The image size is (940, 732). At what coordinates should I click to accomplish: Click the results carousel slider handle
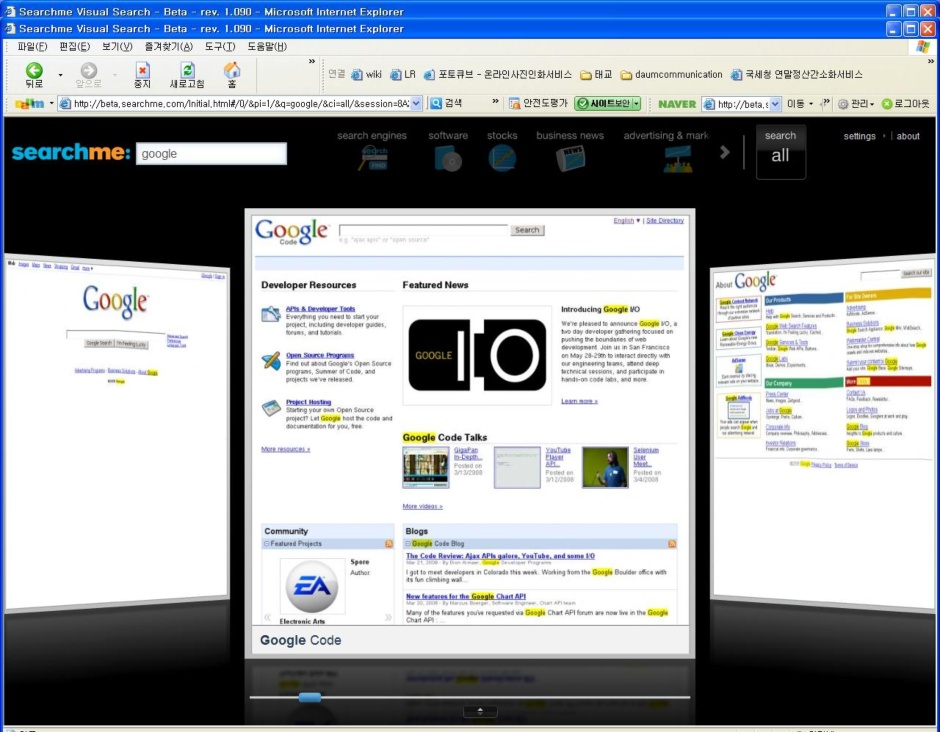coord(310,697)
